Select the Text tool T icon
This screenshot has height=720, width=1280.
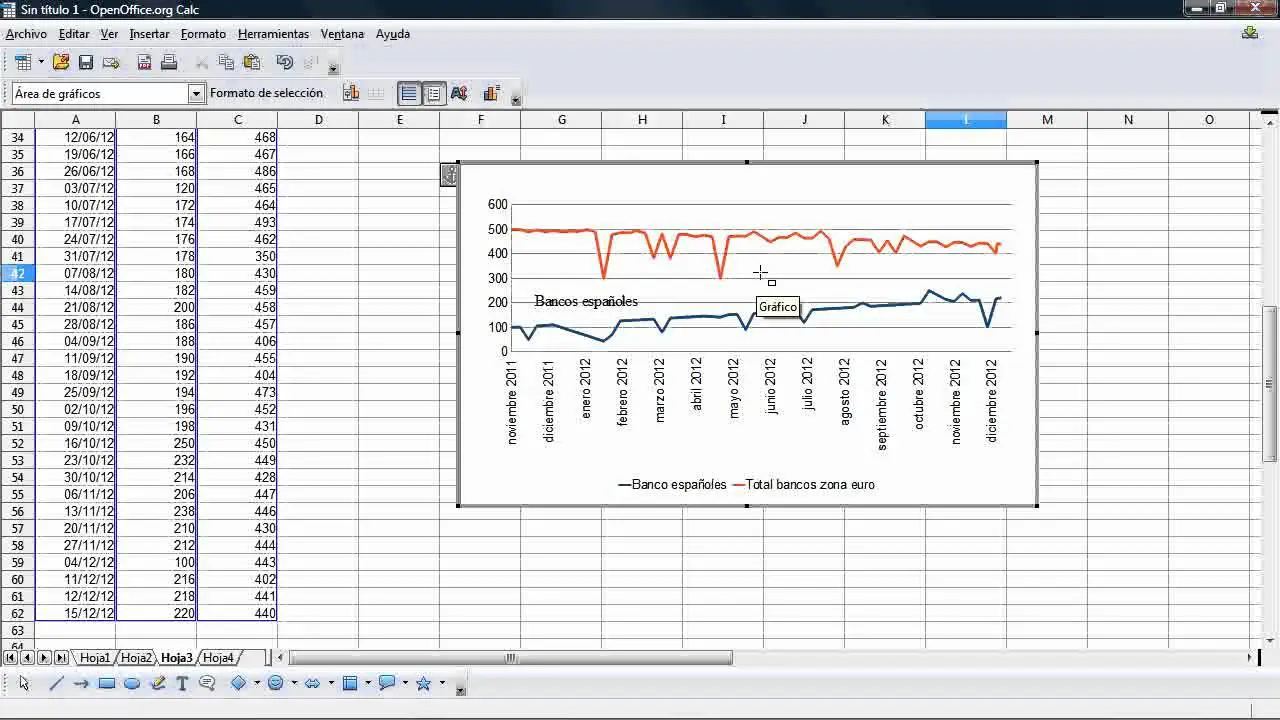182,684
